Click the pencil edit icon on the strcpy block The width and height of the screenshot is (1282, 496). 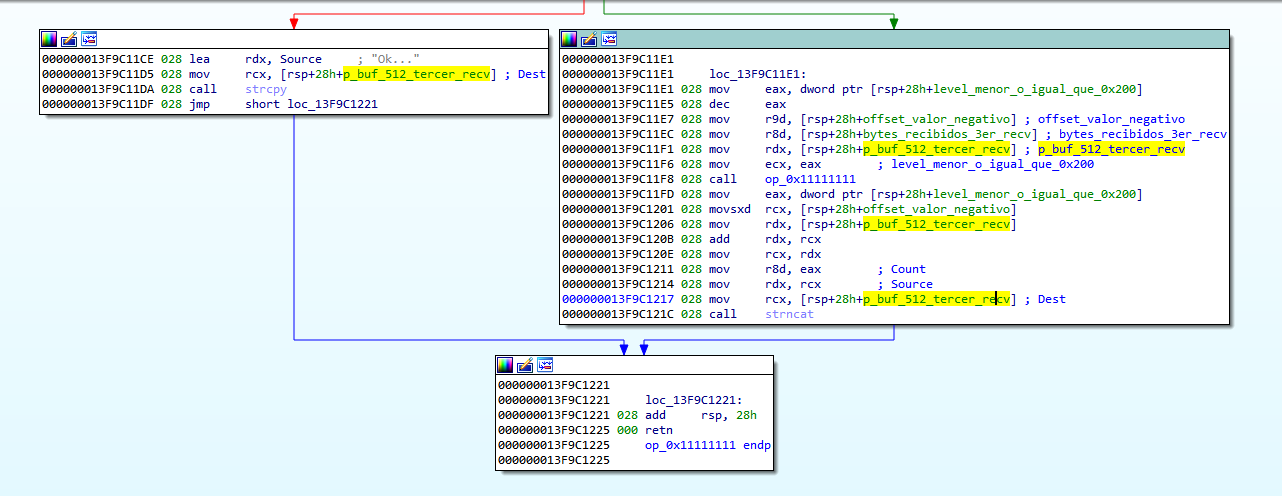pyautogui.click(x=69, y=39)
